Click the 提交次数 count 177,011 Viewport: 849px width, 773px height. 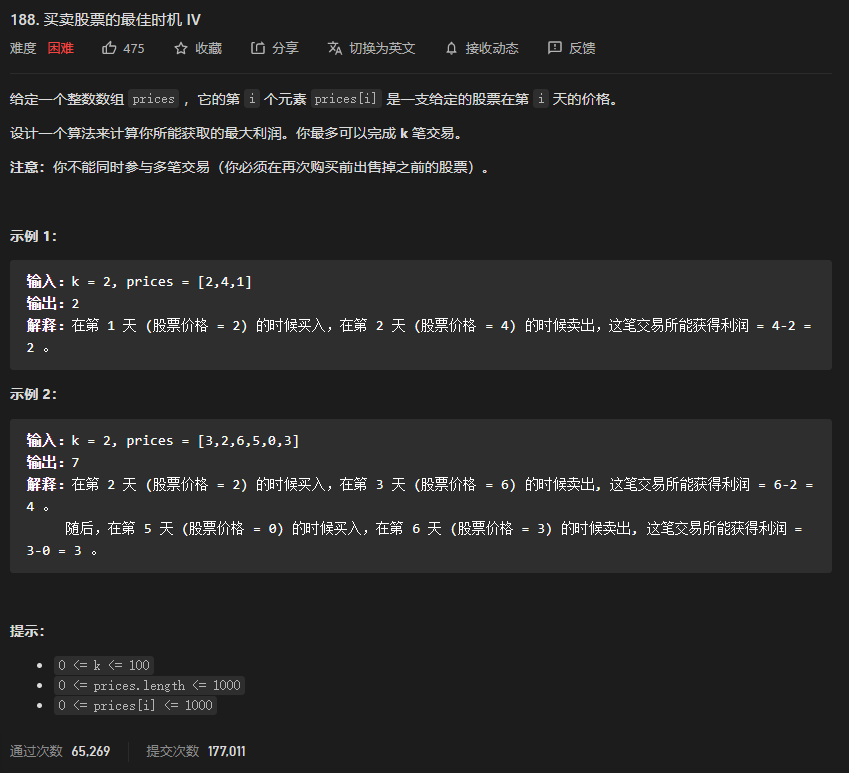(226, 751)
